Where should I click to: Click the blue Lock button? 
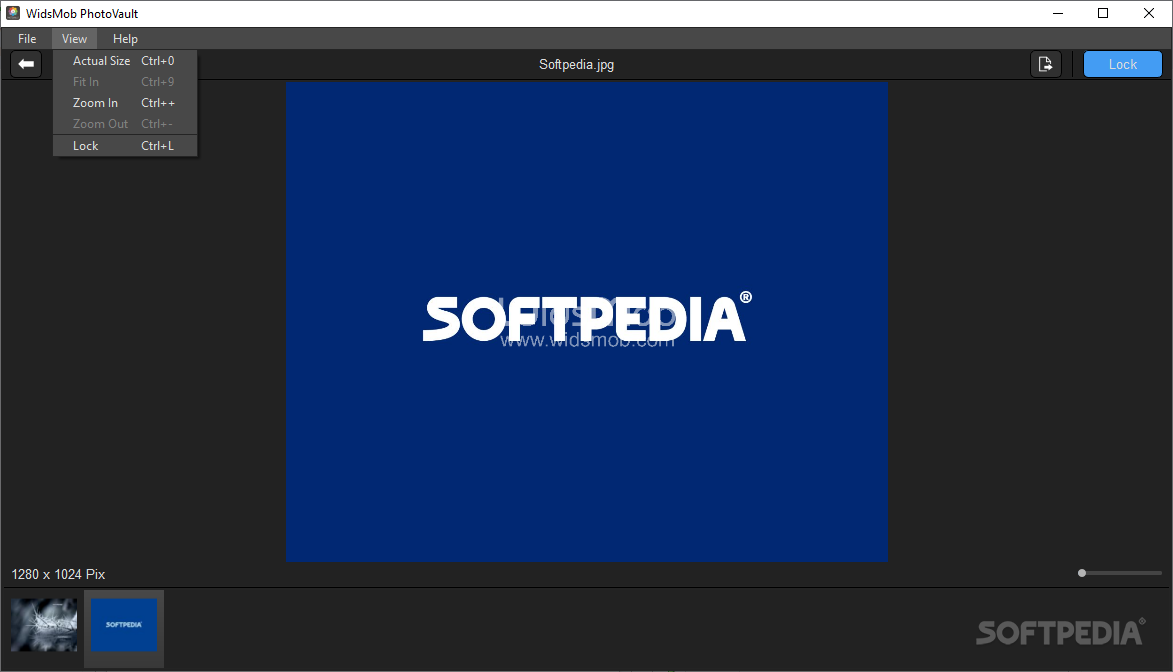click(x=1122, y=64)
